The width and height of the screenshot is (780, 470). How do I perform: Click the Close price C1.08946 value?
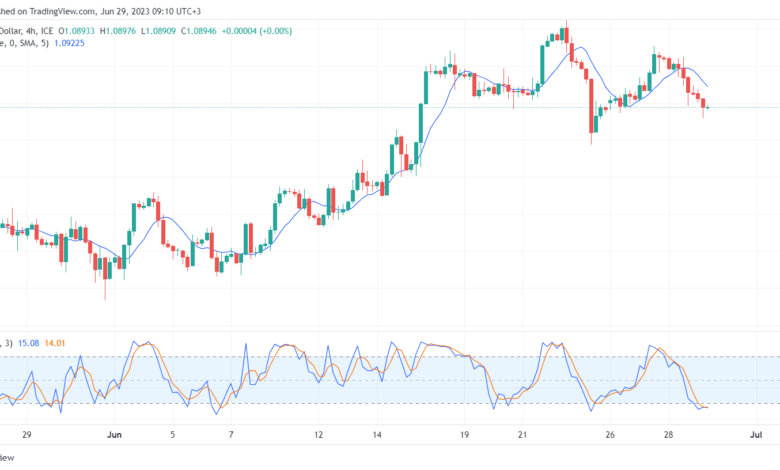click(198, 31)
